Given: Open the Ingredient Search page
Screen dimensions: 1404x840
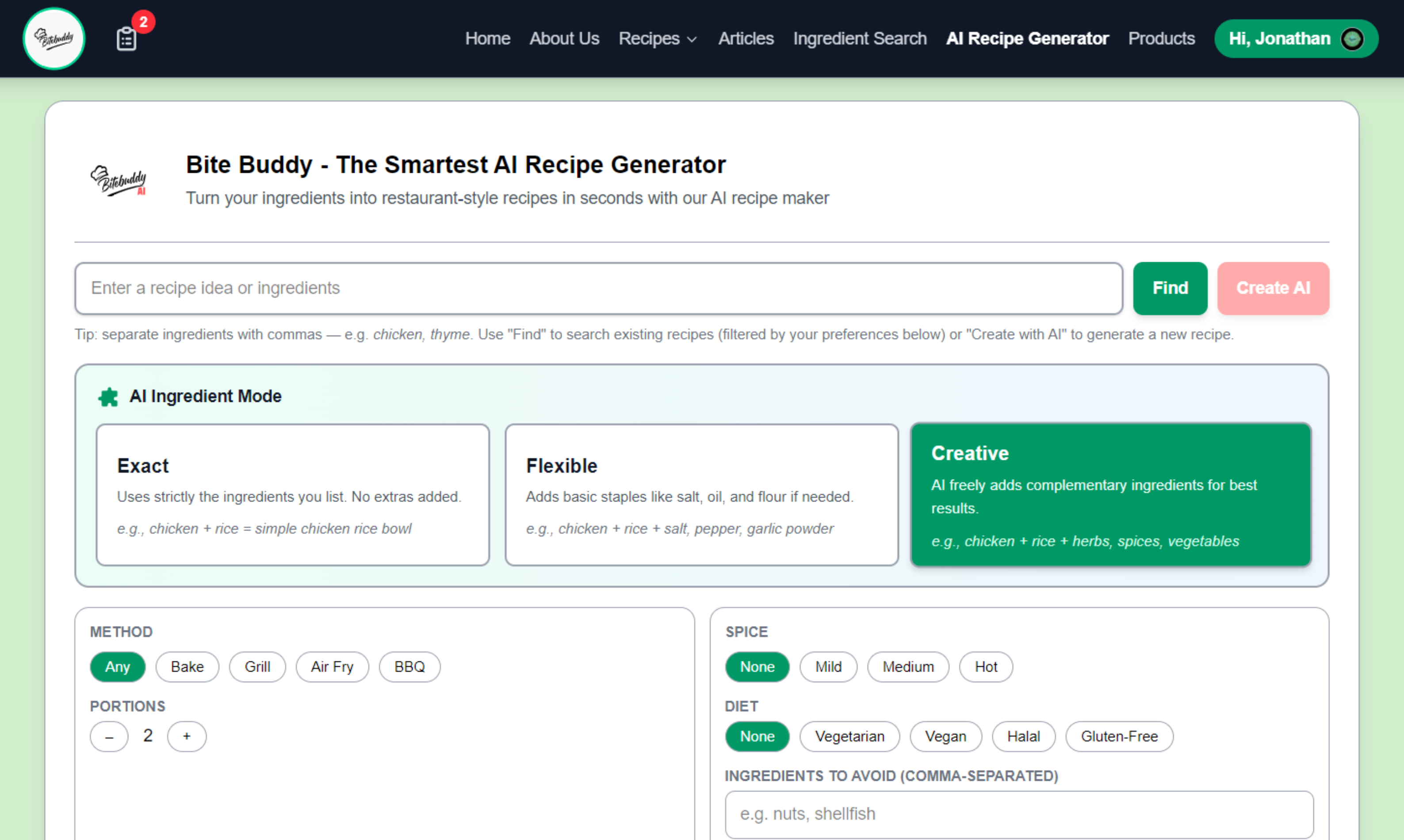Looking at the screenshot, I should [859, 38].
